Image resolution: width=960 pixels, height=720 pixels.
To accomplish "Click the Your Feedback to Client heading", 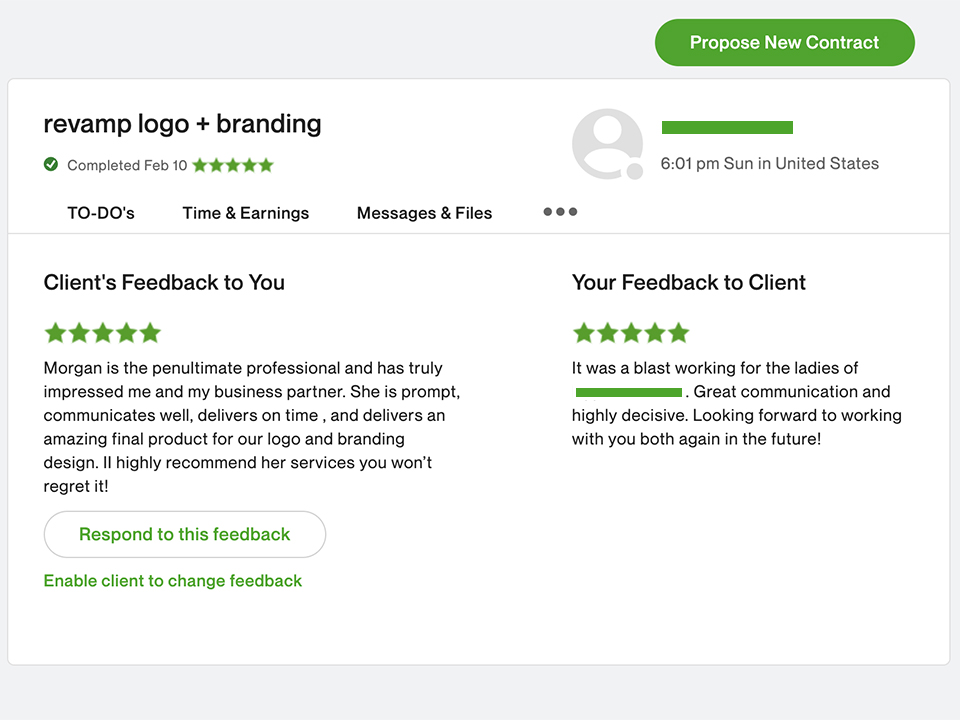I will point(689,282).
